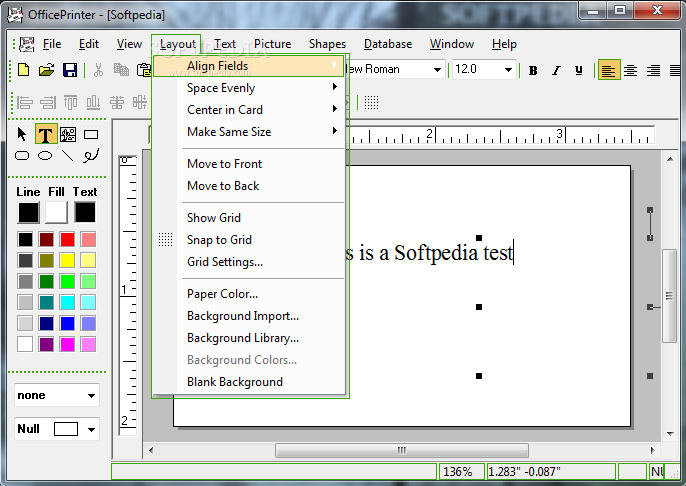
Task: Pick the bright red color swatch
Action: [x=67, y=240]
